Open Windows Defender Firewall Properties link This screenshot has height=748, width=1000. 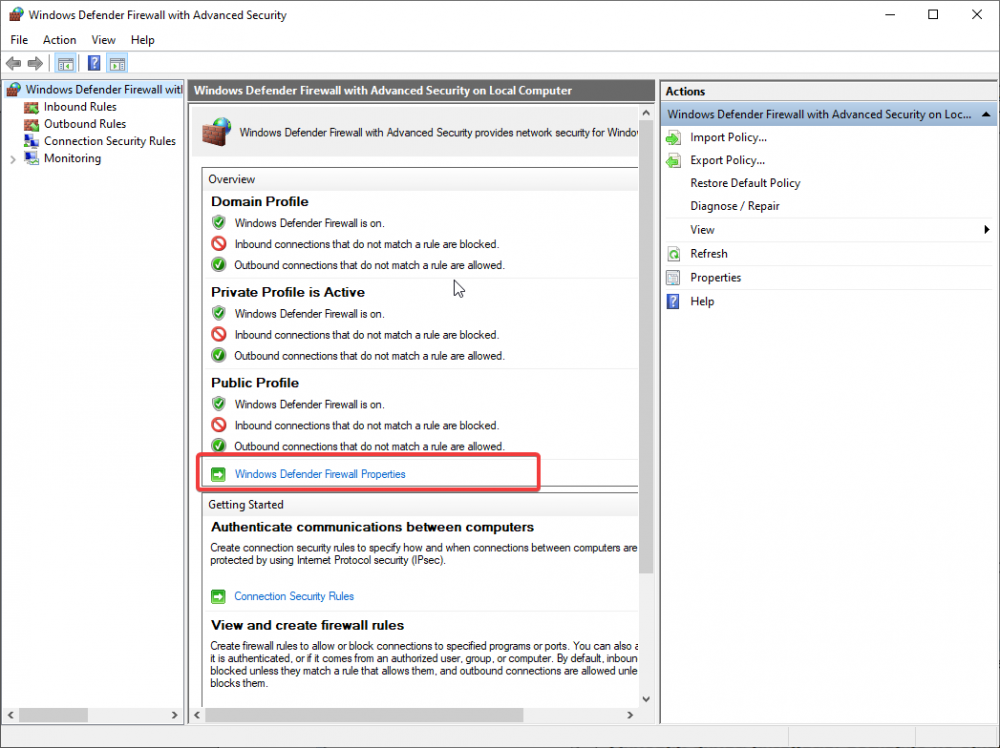tap(320, 474)
